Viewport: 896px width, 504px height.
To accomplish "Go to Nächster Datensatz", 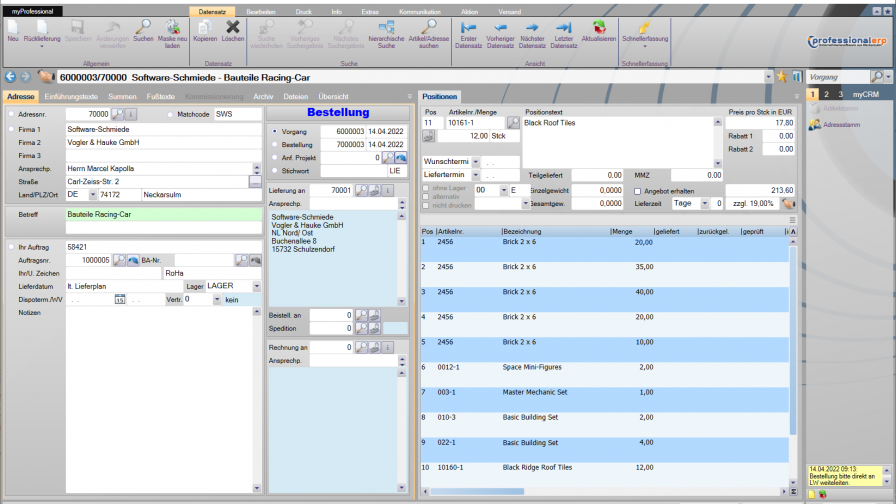I will 532,28.
